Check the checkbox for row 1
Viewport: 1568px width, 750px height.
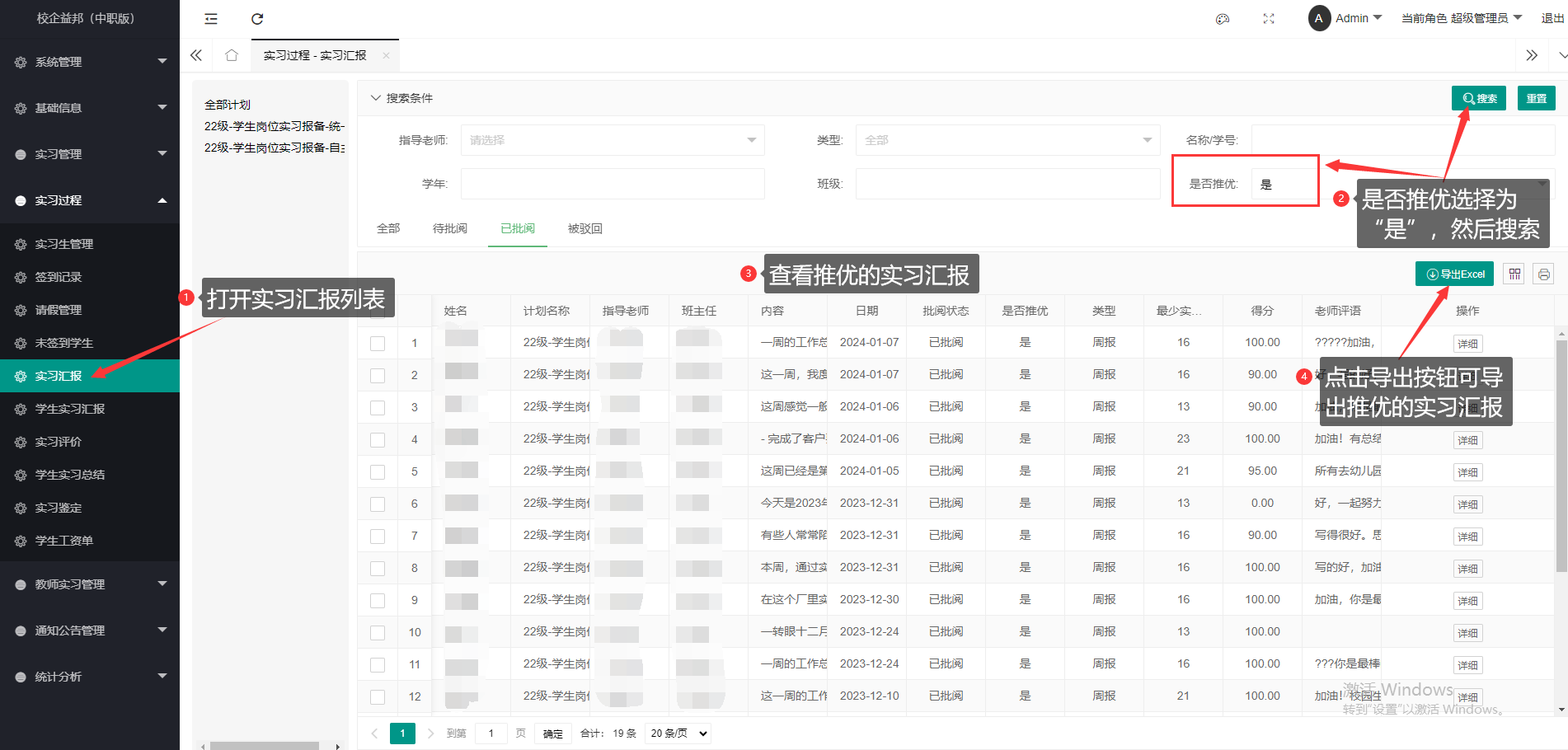coord(378,344)
